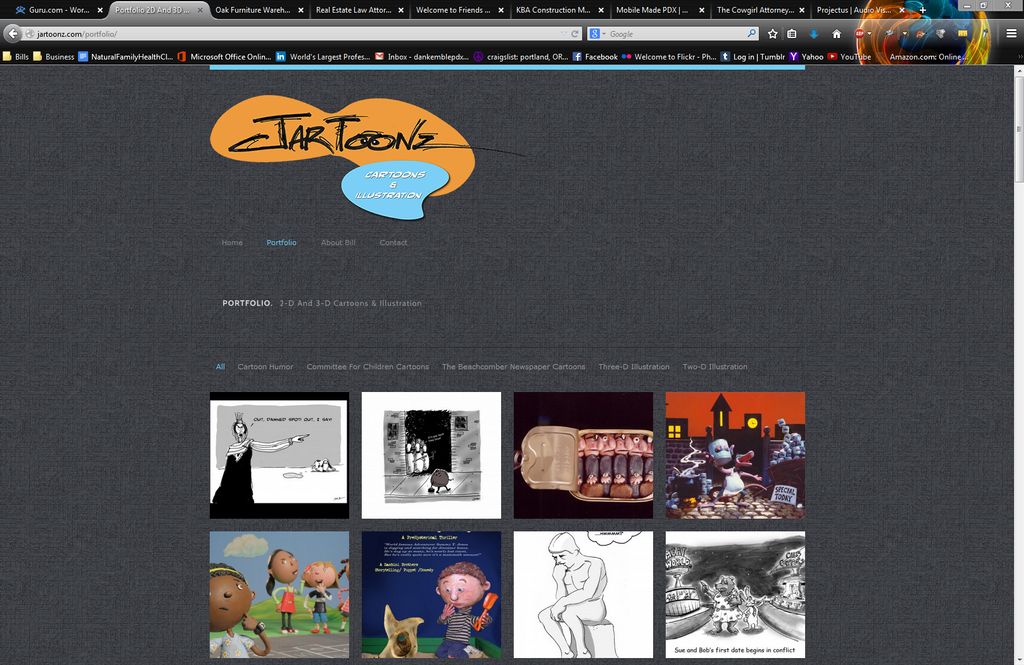The image size is (1024, 665).
Task: Click the site identity favicon in address bar
Action: click(29, 33)
